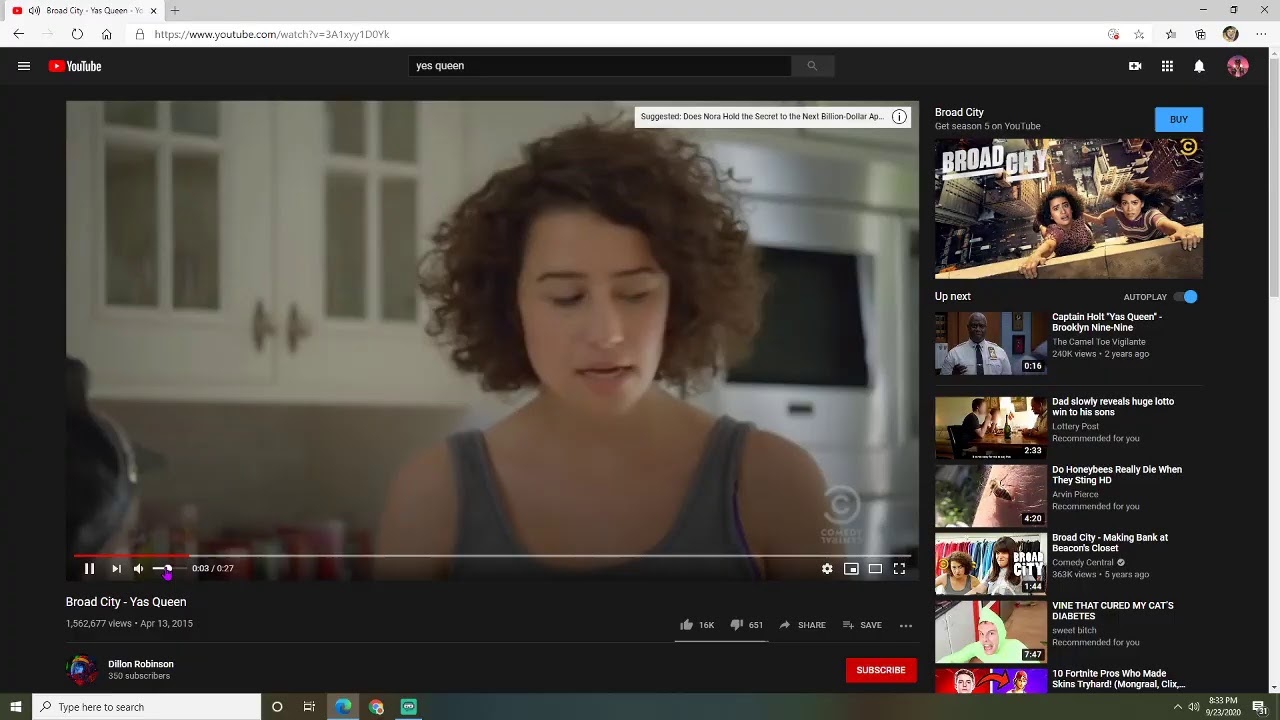Pause the video

pyautogui.click(x=89, y=568)
